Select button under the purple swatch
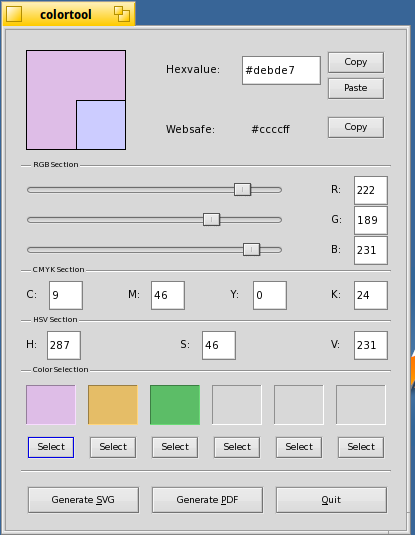415x535 pixels. (51, 447)
